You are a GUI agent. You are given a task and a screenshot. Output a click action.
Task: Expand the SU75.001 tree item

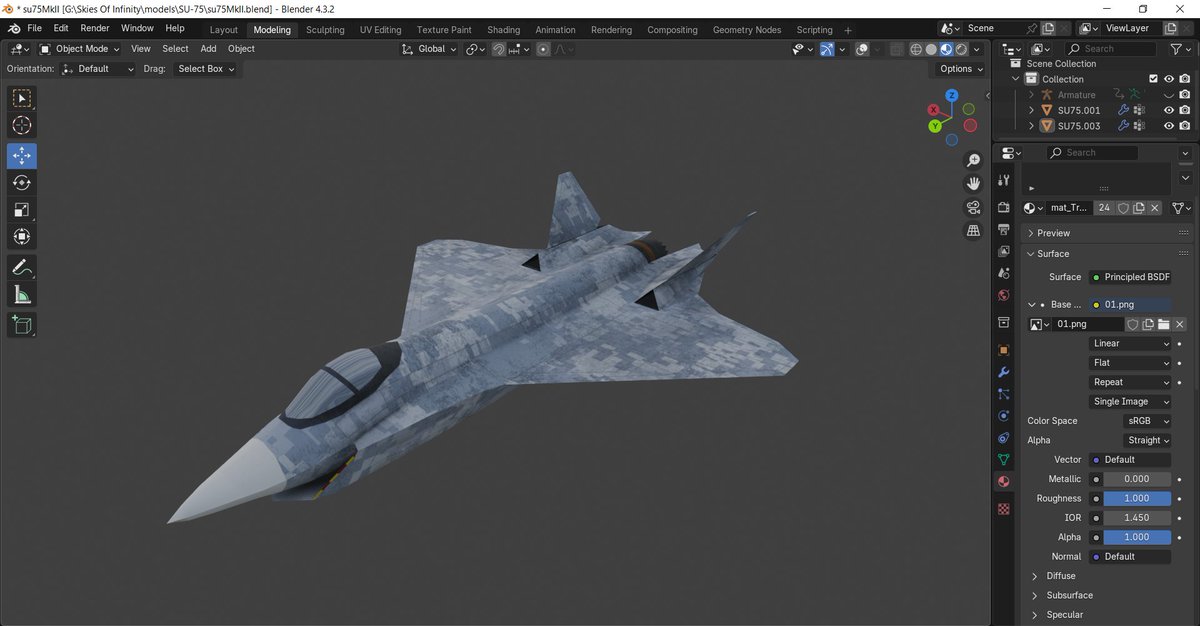point(1031,110)
